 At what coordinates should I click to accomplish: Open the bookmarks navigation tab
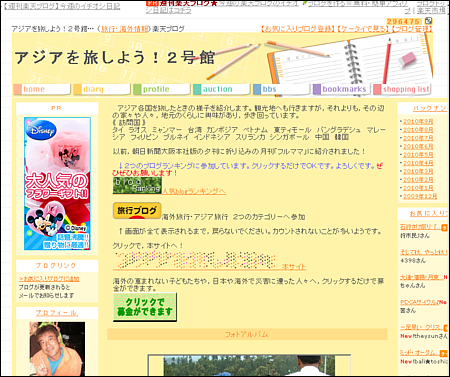[341, 89]
